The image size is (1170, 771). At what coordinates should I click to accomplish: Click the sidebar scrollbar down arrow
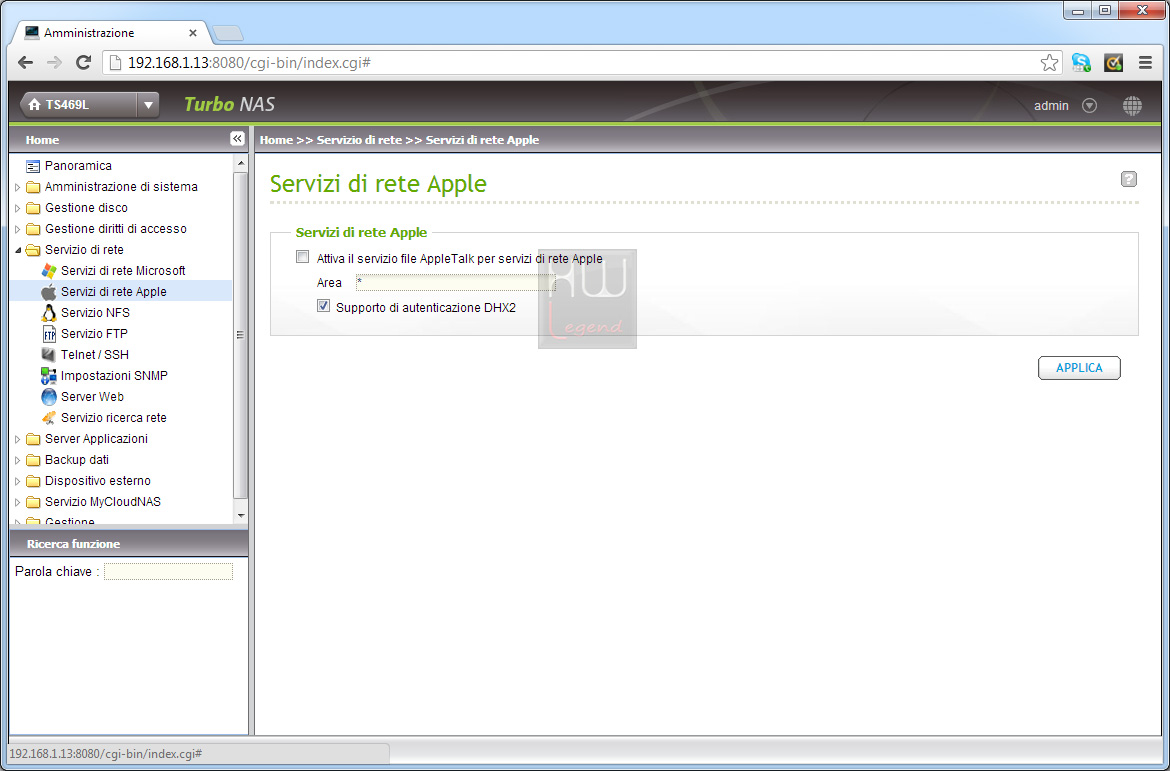coord(240,515)
